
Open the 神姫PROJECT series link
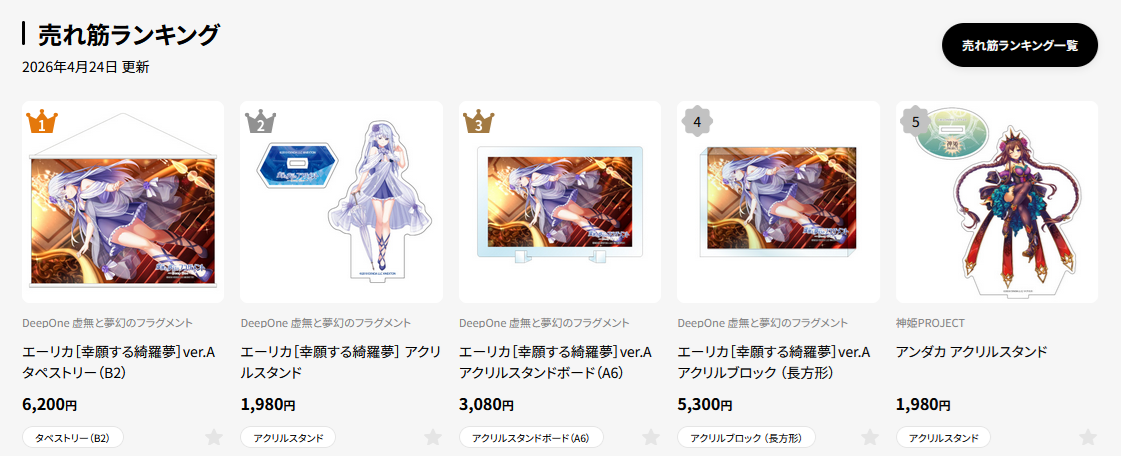pos(930,323)
